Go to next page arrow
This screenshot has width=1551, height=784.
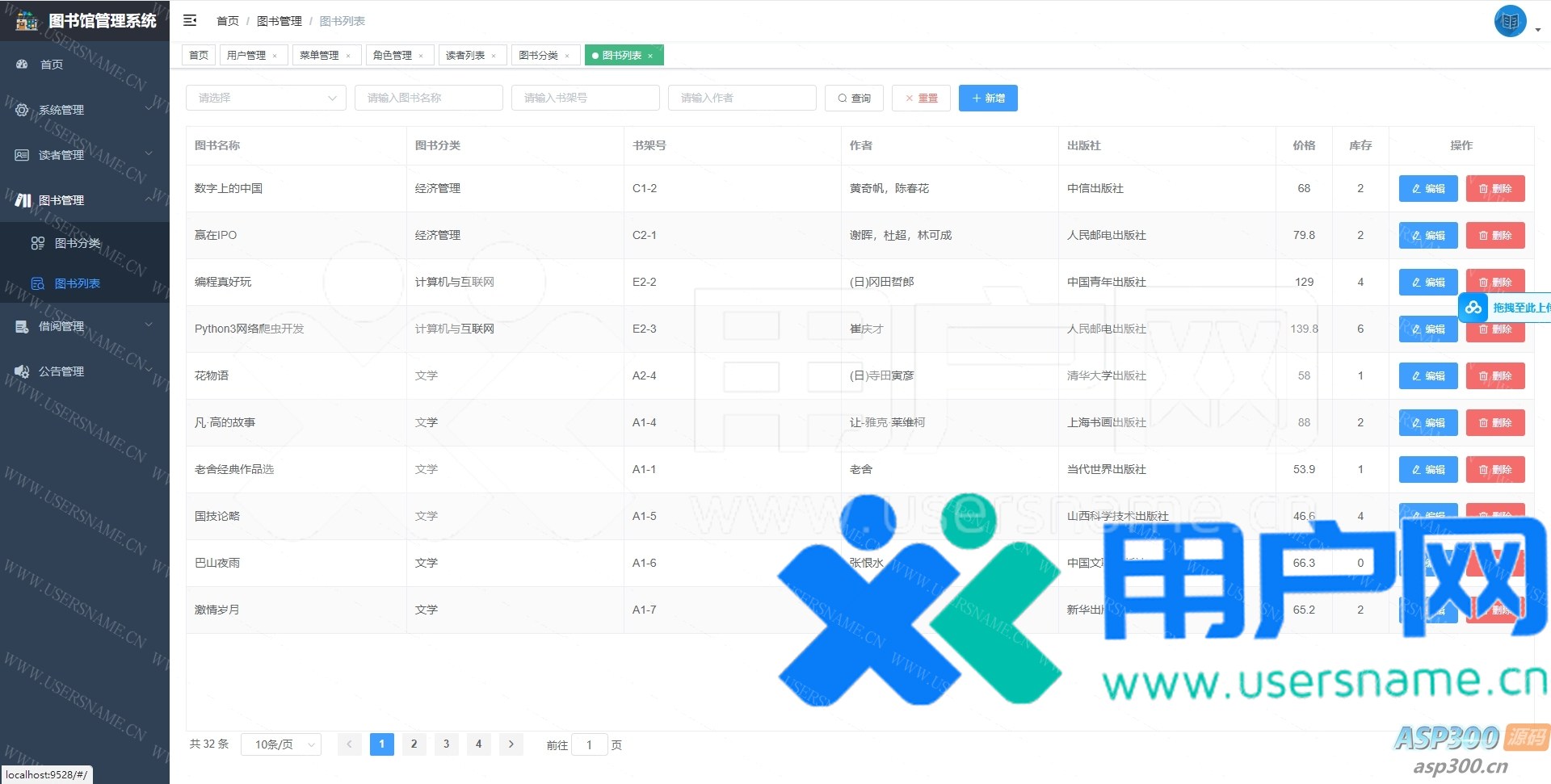[x=511, y=744]
